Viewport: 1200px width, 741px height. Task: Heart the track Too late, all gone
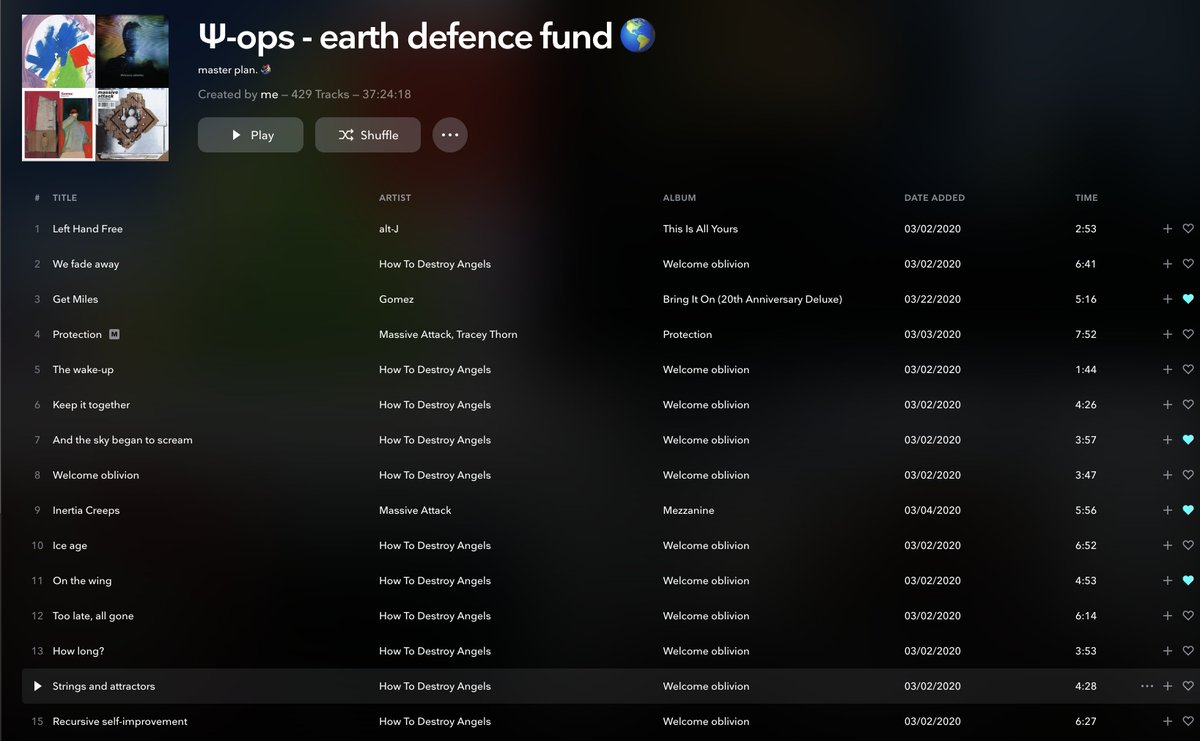(1188, 616)
